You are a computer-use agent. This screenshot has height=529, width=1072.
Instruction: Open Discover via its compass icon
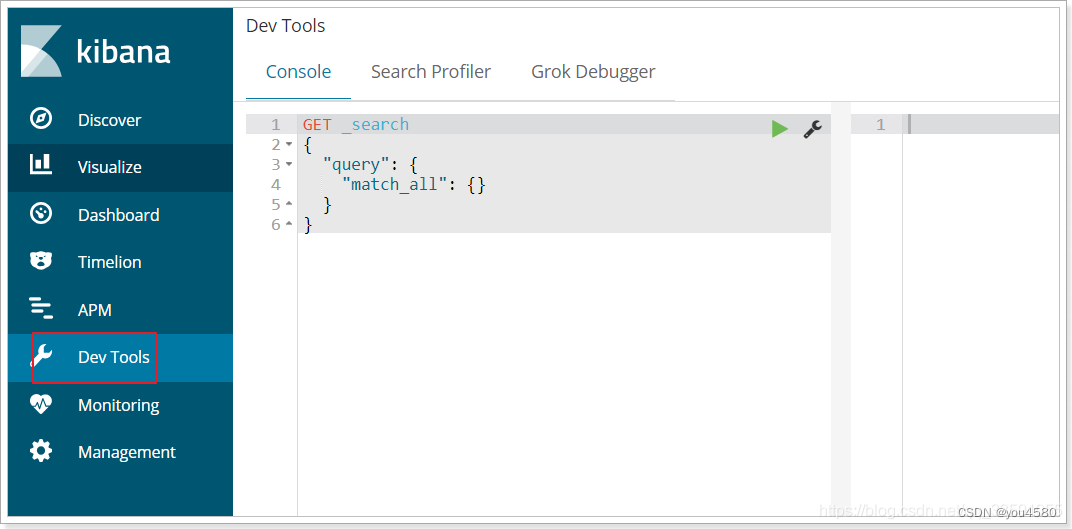click(41, 119)
